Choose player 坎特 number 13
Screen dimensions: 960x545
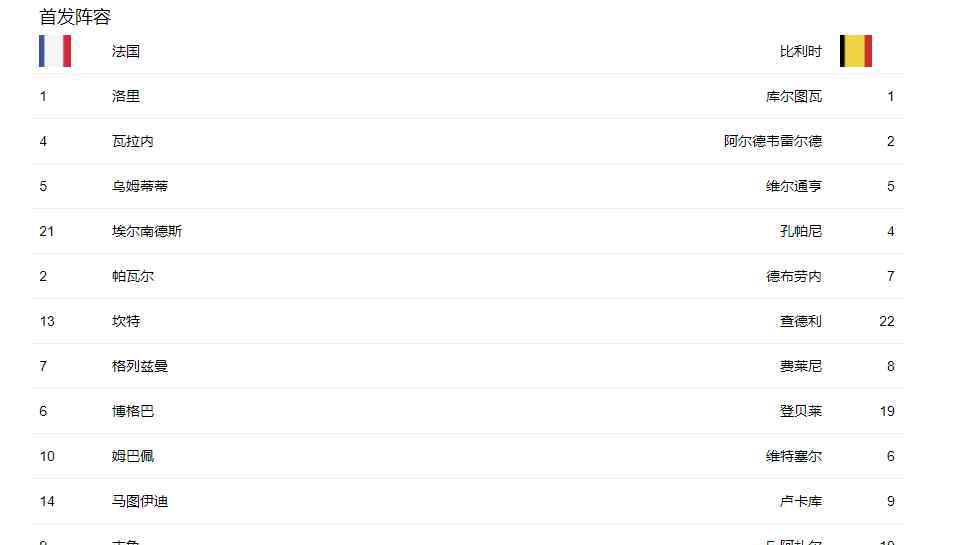126,322
